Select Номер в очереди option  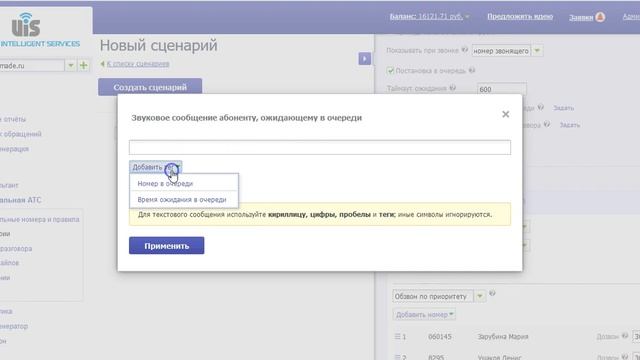[165, 184]
